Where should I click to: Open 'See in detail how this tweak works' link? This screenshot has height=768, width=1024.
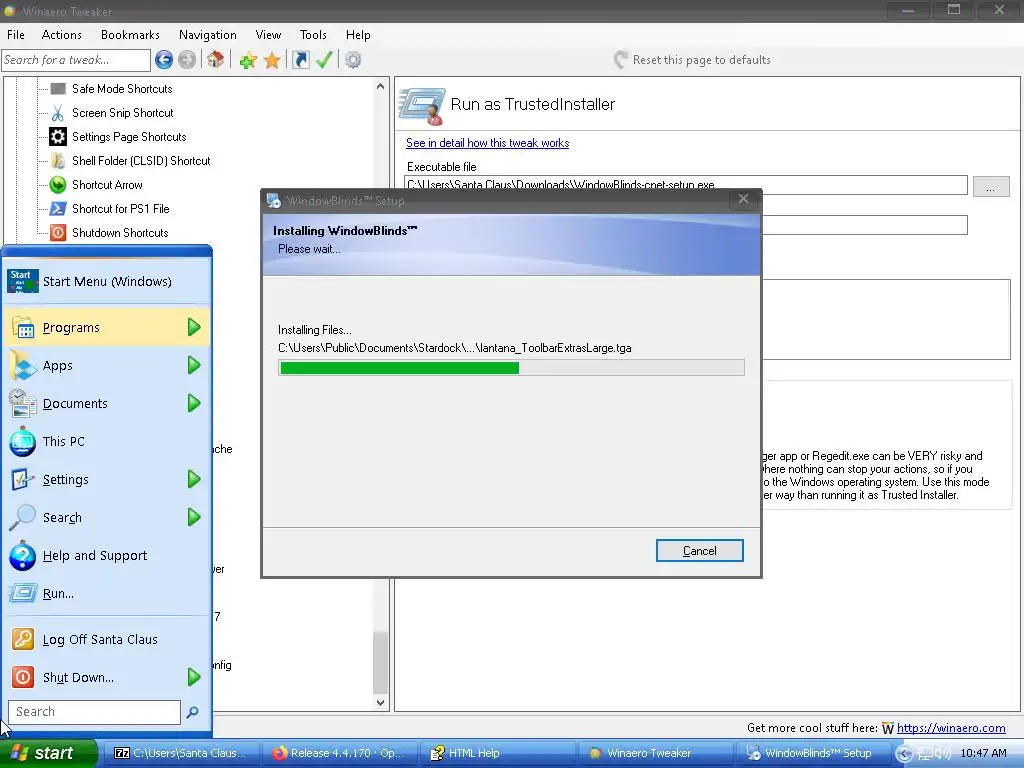click(x=487, y=143)
